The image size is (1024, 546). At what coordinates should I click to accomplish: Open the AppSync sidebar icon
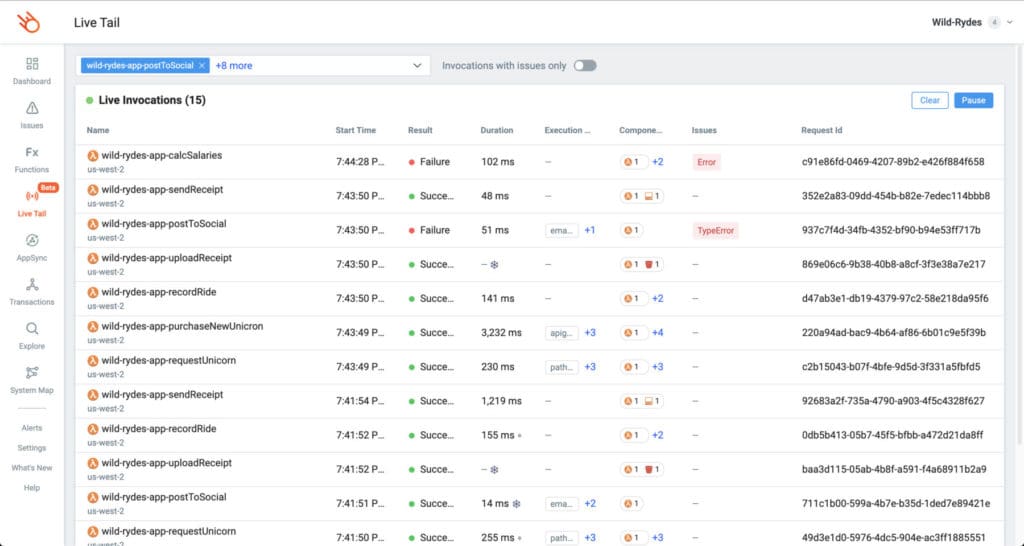[x=32, y=240]
